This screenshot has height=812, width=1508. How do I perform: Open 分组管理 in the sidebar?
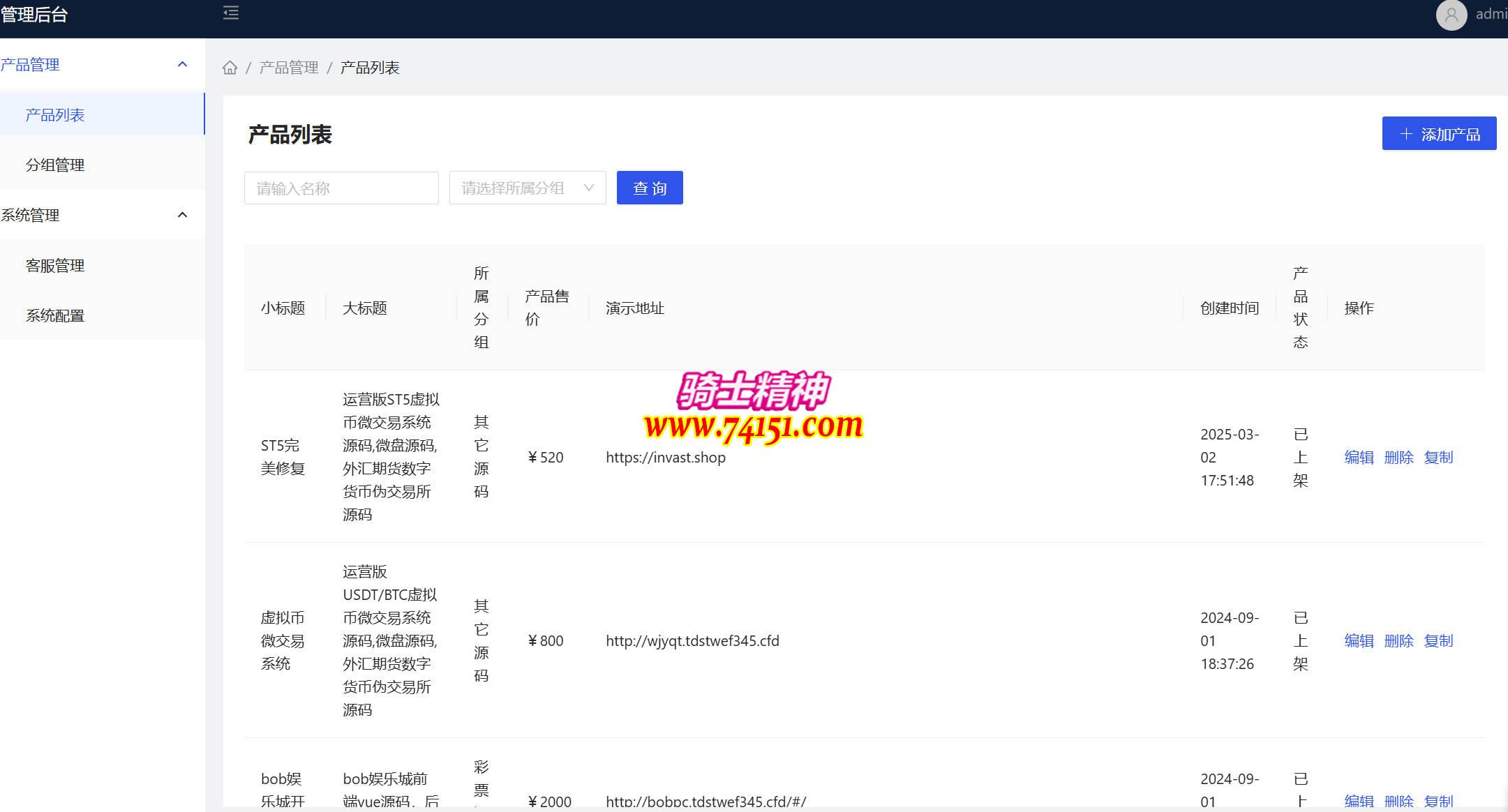[55, 165]
